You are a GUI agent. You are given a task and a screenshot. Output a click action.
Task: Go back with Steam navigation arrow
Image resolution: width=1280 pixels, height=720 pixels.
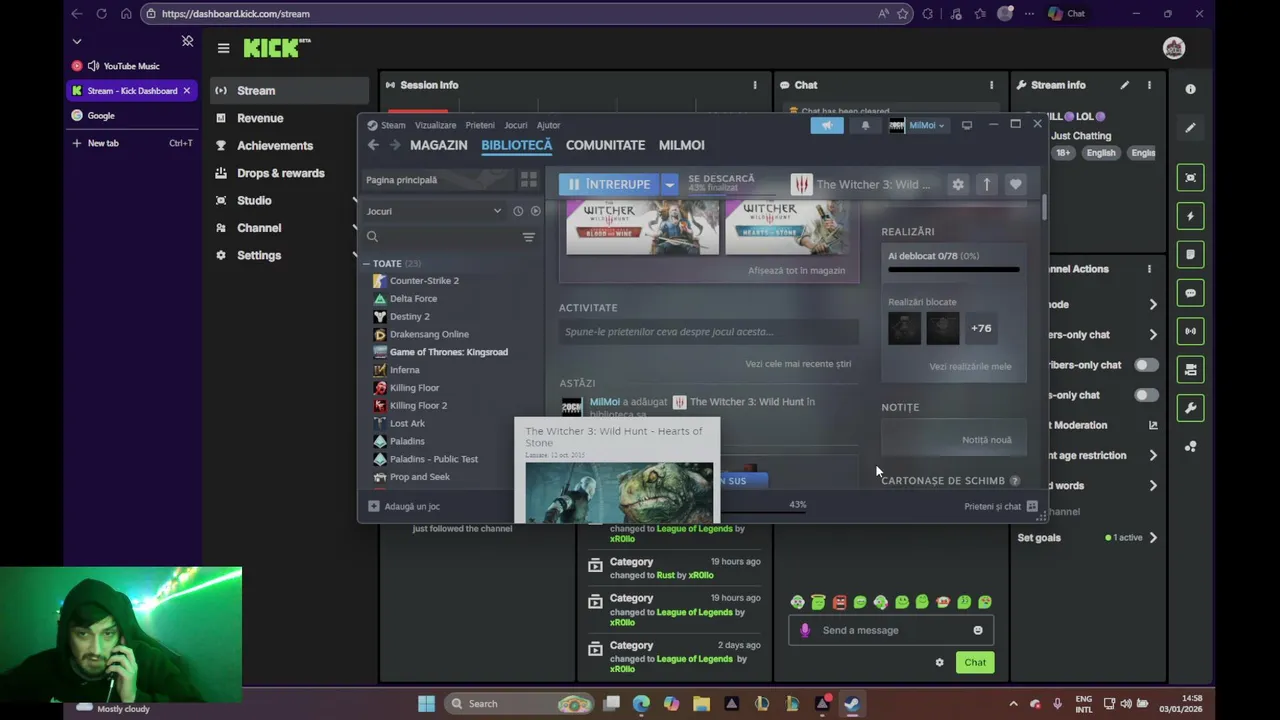pyautogui.click(x=373, y=145)
